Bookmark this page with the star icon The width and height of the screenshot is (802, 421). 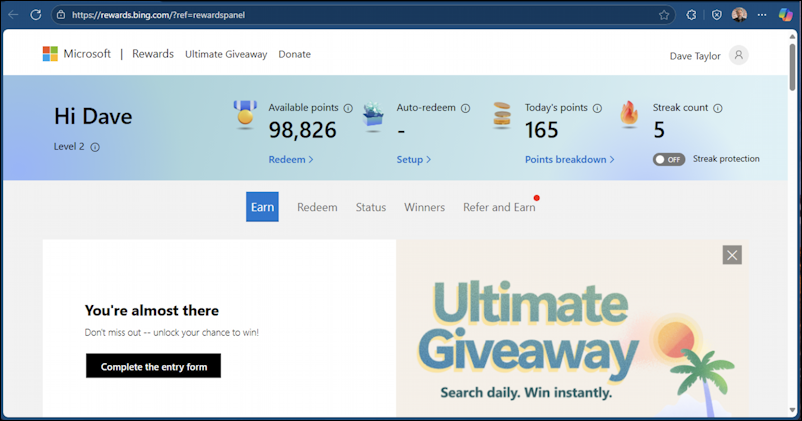tap(664, 15)
